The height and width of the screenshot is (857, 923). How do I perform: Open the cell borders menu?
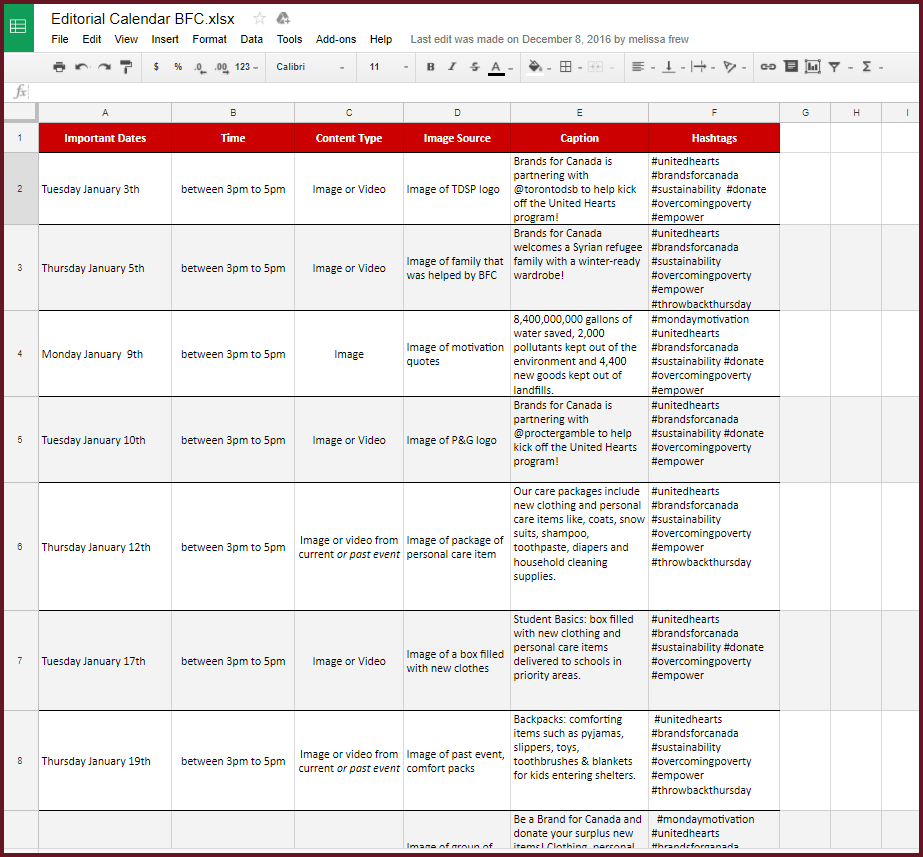pos(566,67)
